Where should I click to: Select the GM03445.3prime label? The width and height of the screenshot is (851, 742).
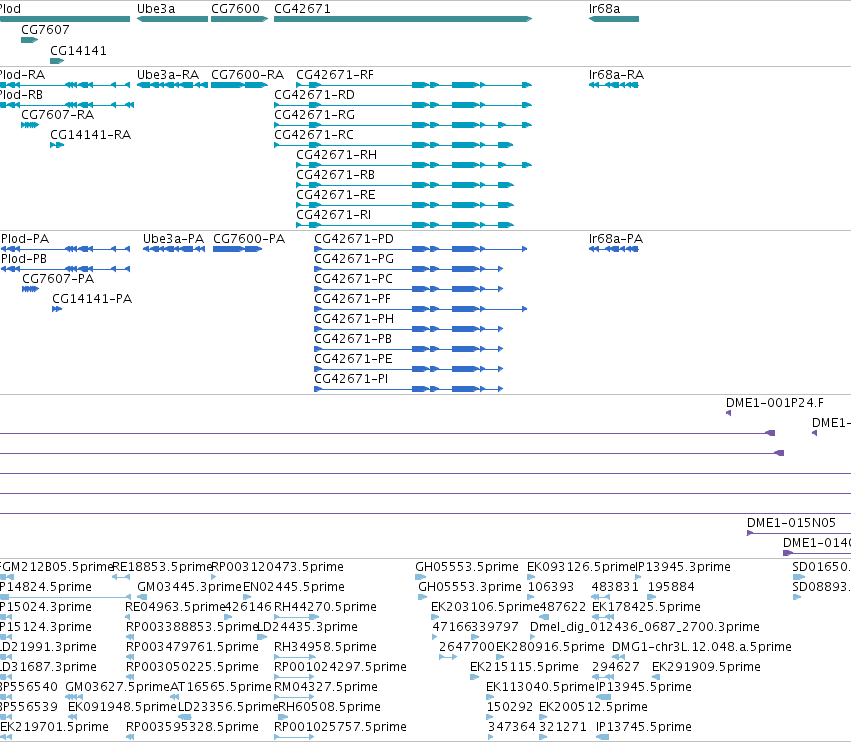(x=189, y=587)
